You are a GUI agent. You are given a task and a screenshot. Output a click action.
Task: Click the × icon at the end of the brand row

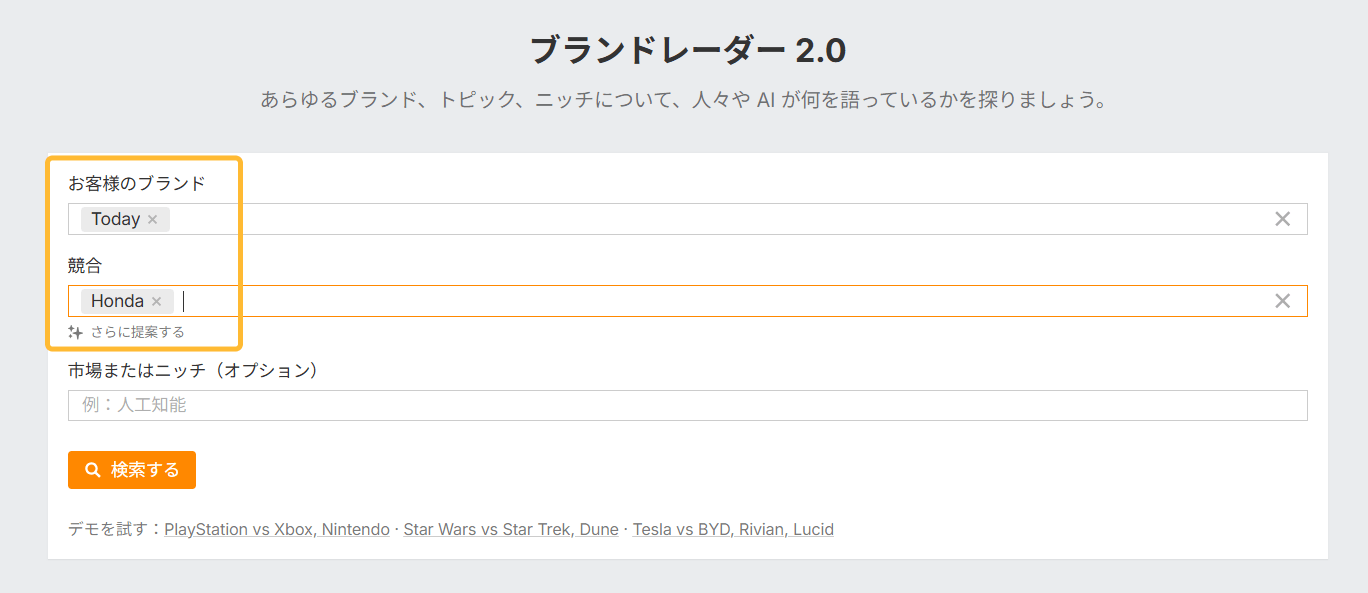click(x=1283, y=218)
